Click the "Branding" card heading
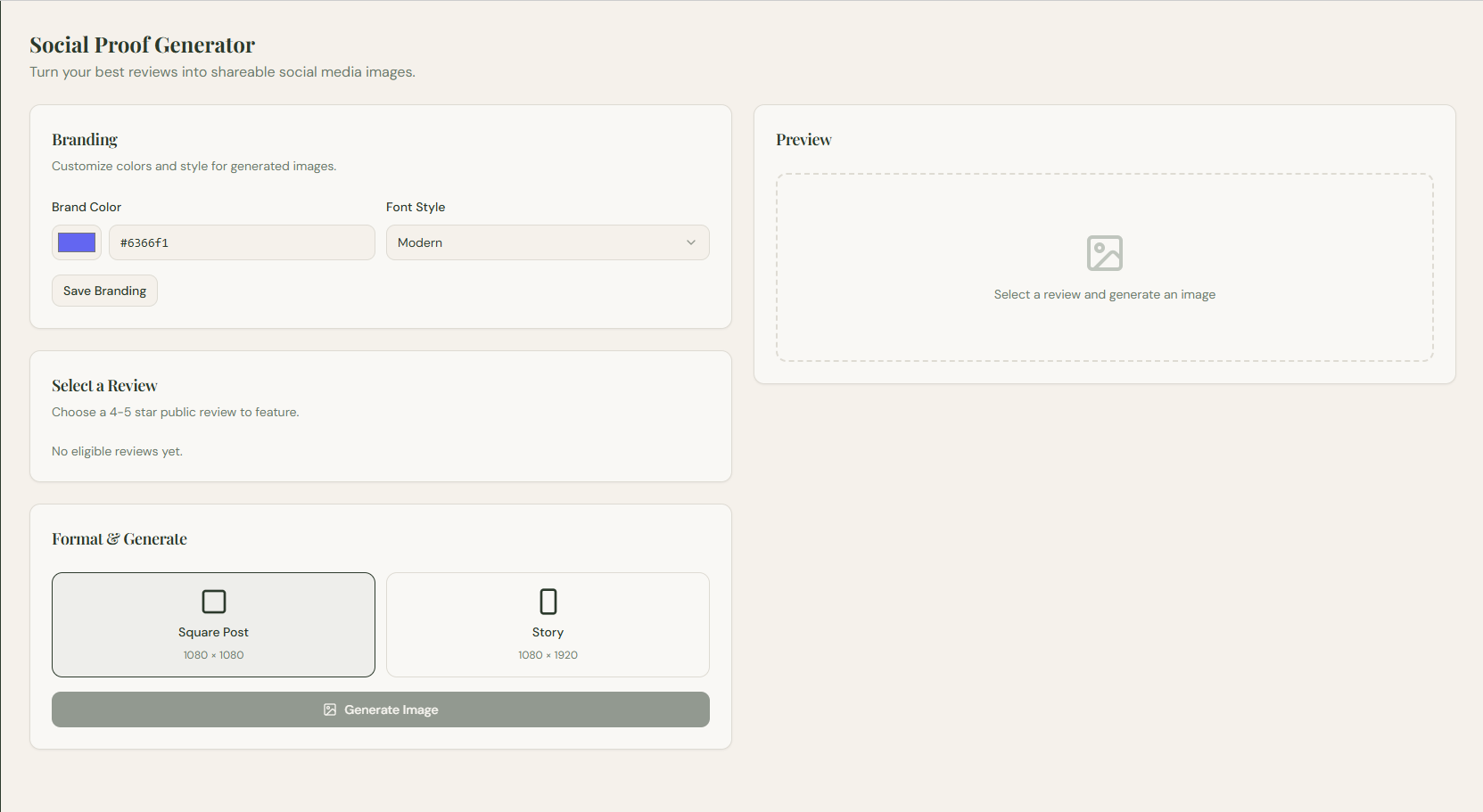The height and width of the screenshot is (812, 1483). click(x=85, y=140)
